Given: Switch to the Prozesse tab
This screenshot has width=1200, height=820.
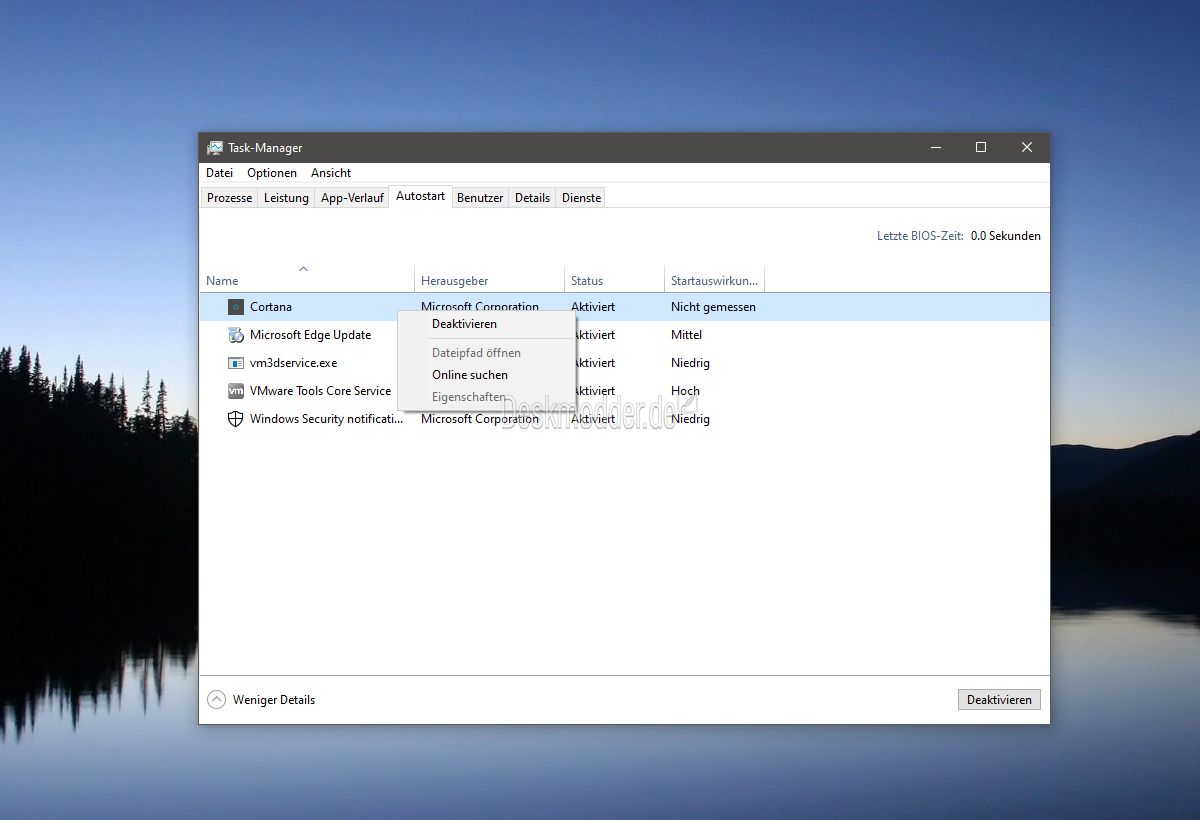Looking at the screenshot, I should click(230, 198).
